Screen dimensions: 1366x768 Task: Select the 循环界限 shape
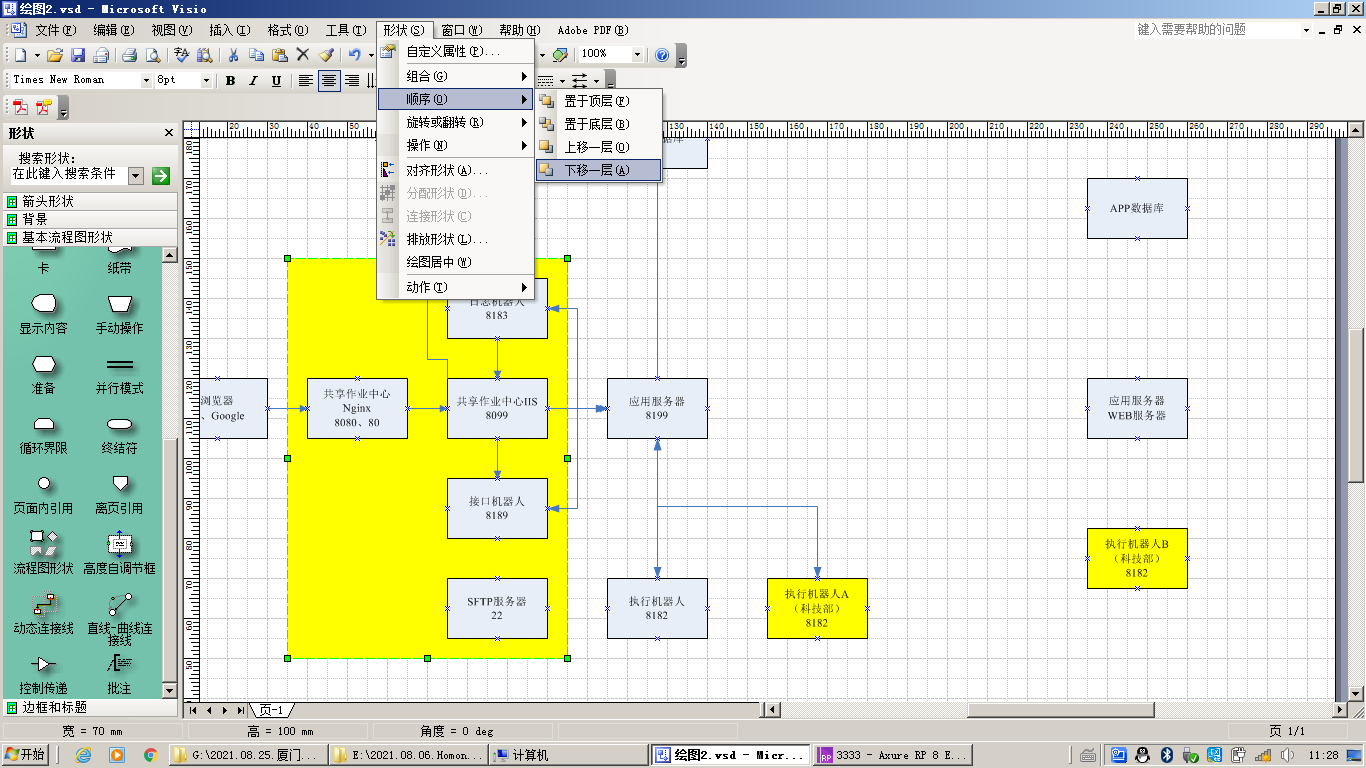pyautogui.click(x=44, y=433)
